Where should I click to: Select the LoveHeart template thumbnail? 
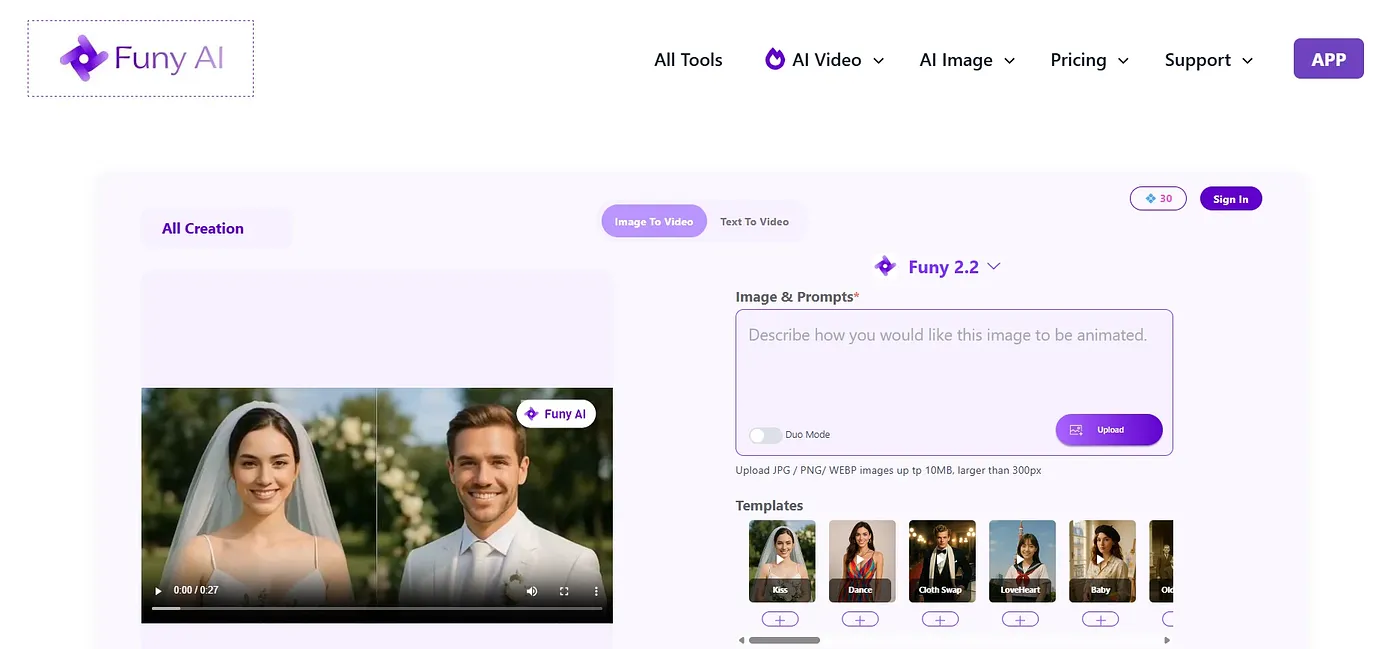pyautogui.click(x=1022, y=561)
